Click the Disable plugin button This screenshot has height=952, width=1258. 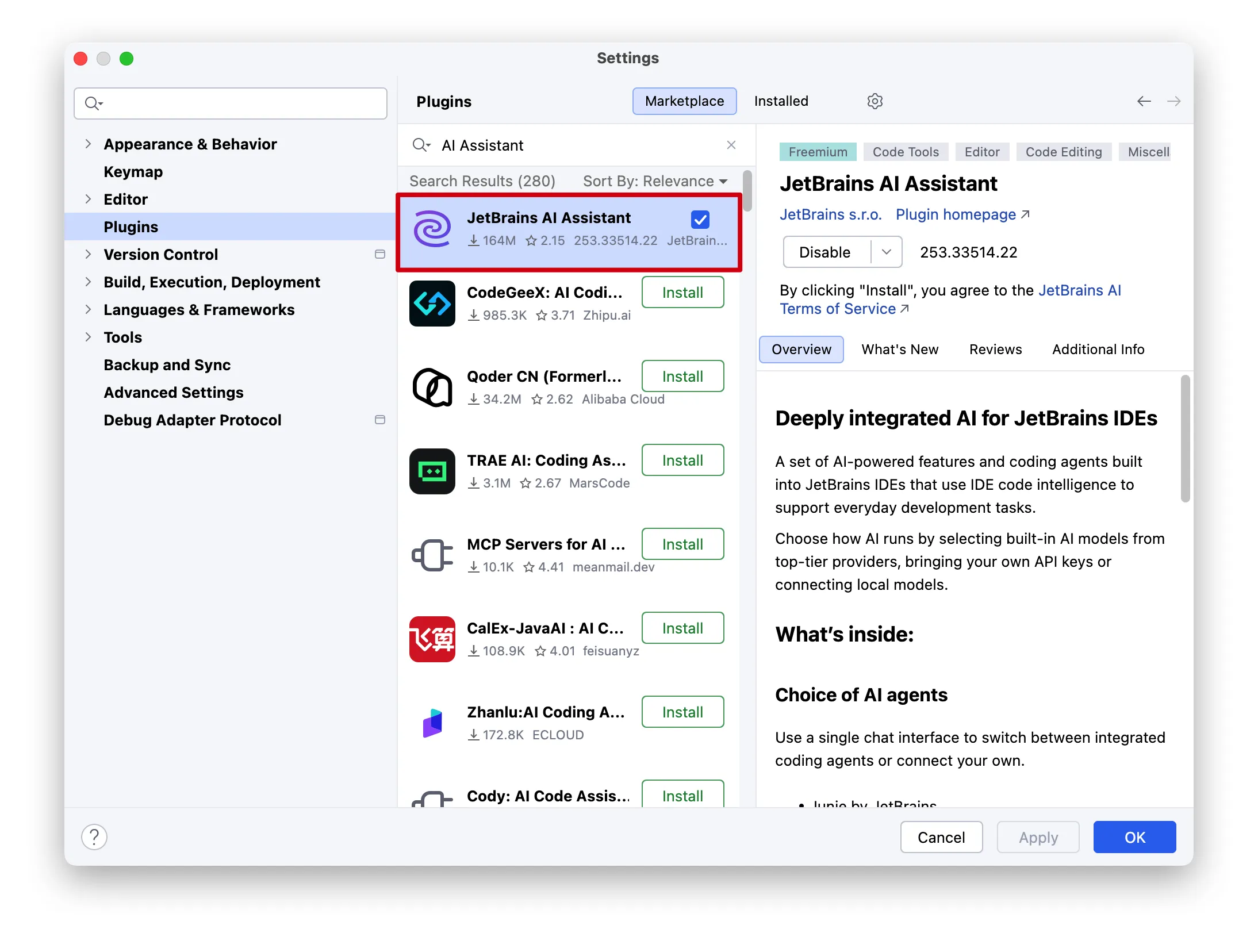(825, 252)
